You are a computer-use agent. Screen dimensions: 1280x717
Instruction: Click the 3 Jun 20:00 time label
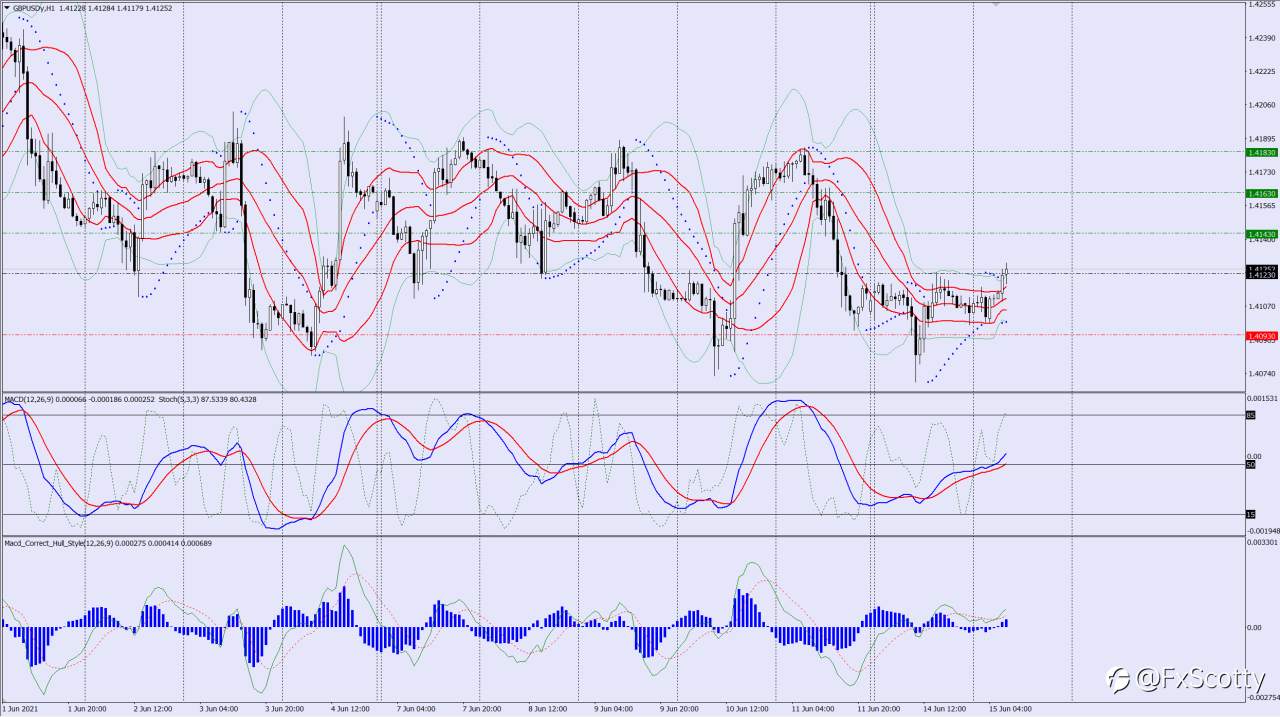pyautogui.click(x=285, y=709)
